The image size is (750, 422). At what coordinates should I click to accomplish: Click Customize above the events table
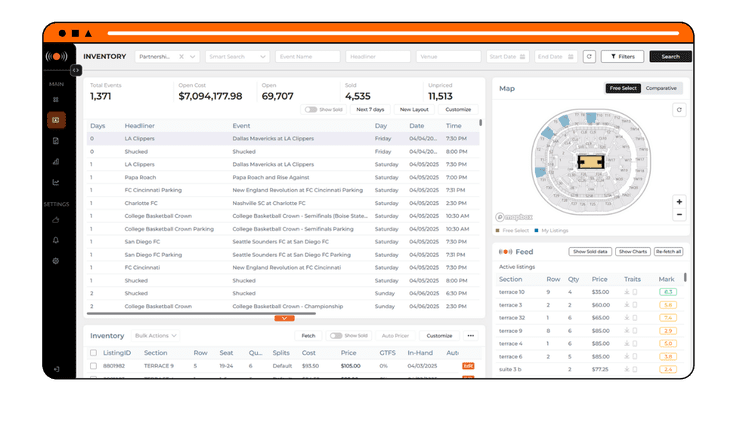tap(458, 110)
